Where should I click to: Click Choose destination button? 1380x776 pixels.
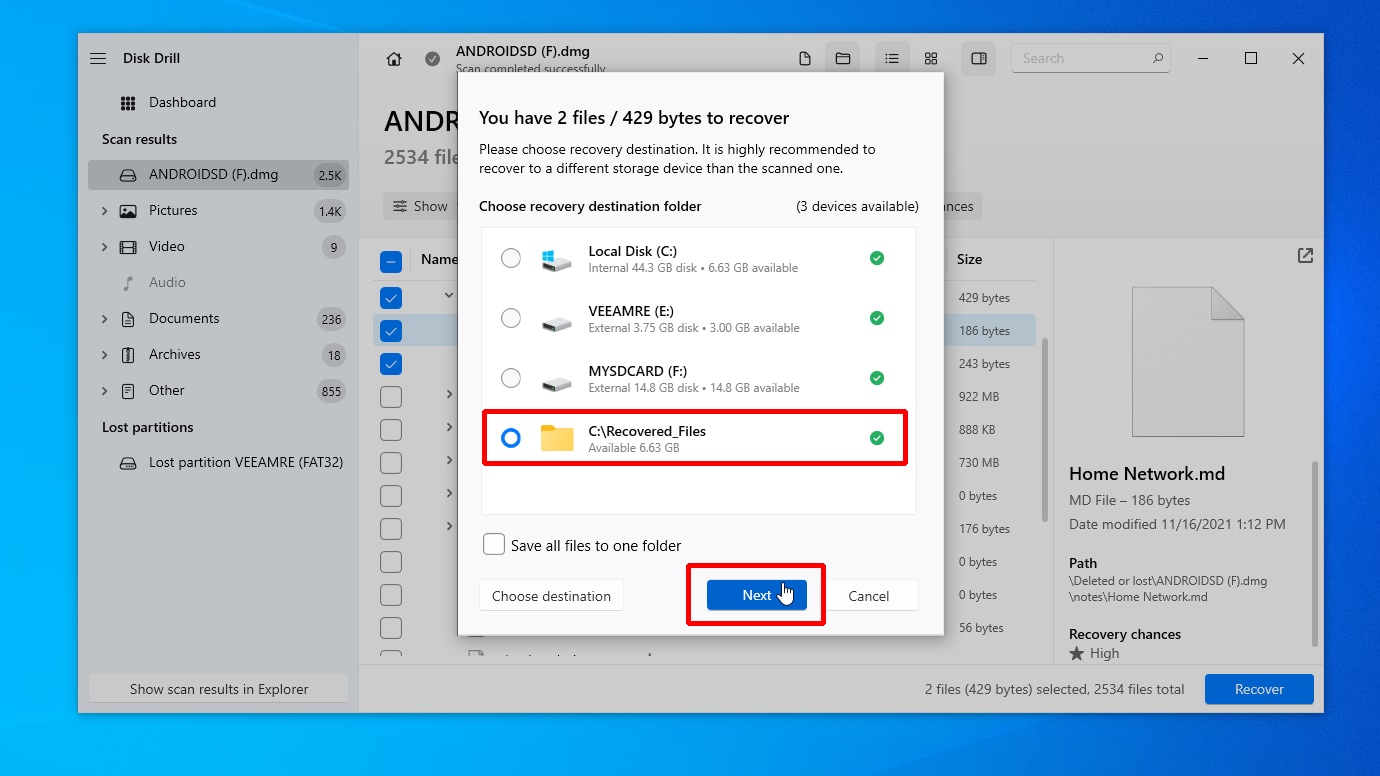(551, 596)
